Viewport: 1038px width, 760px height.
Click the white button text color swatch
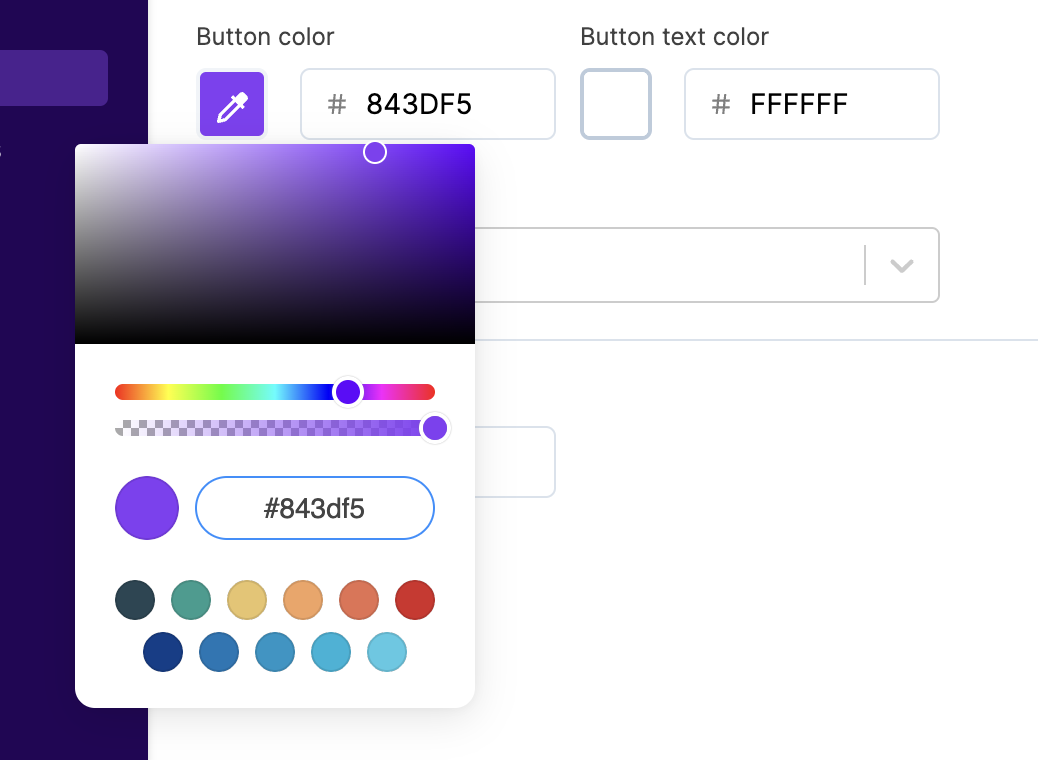click(x=616, y=104)
